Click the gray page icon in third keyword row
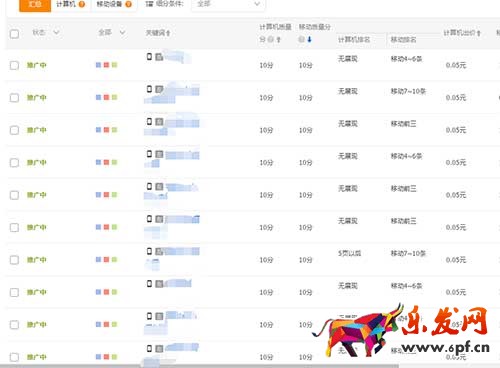 click(x=159, y=122)
